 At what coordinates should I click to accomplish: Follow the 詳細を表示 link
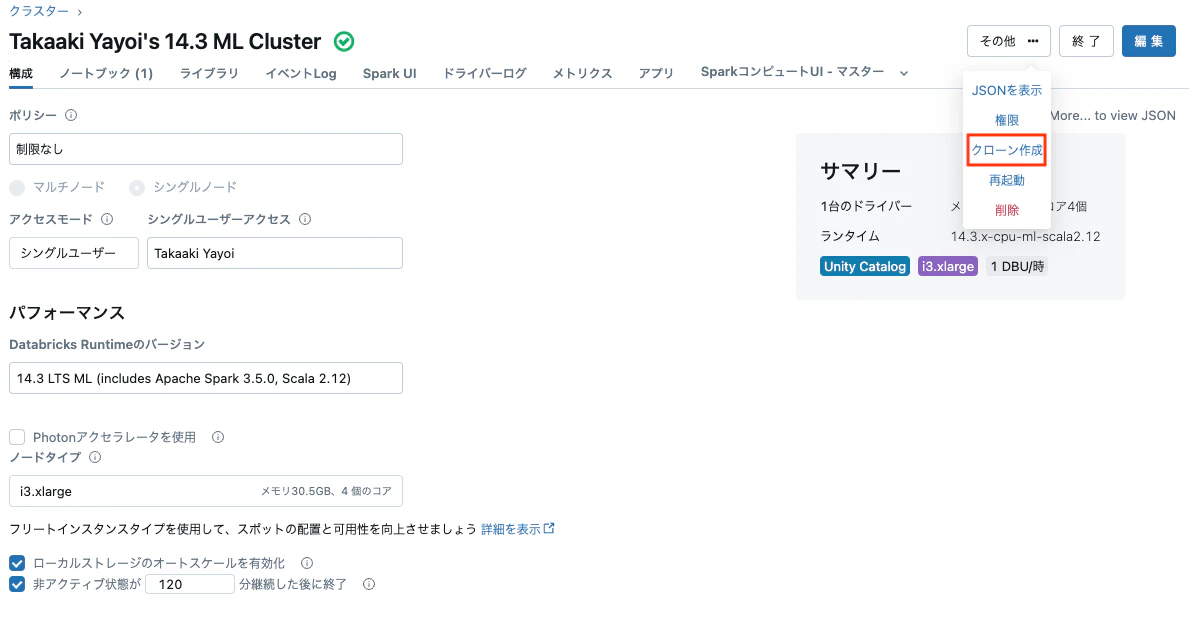coord(510,529)
